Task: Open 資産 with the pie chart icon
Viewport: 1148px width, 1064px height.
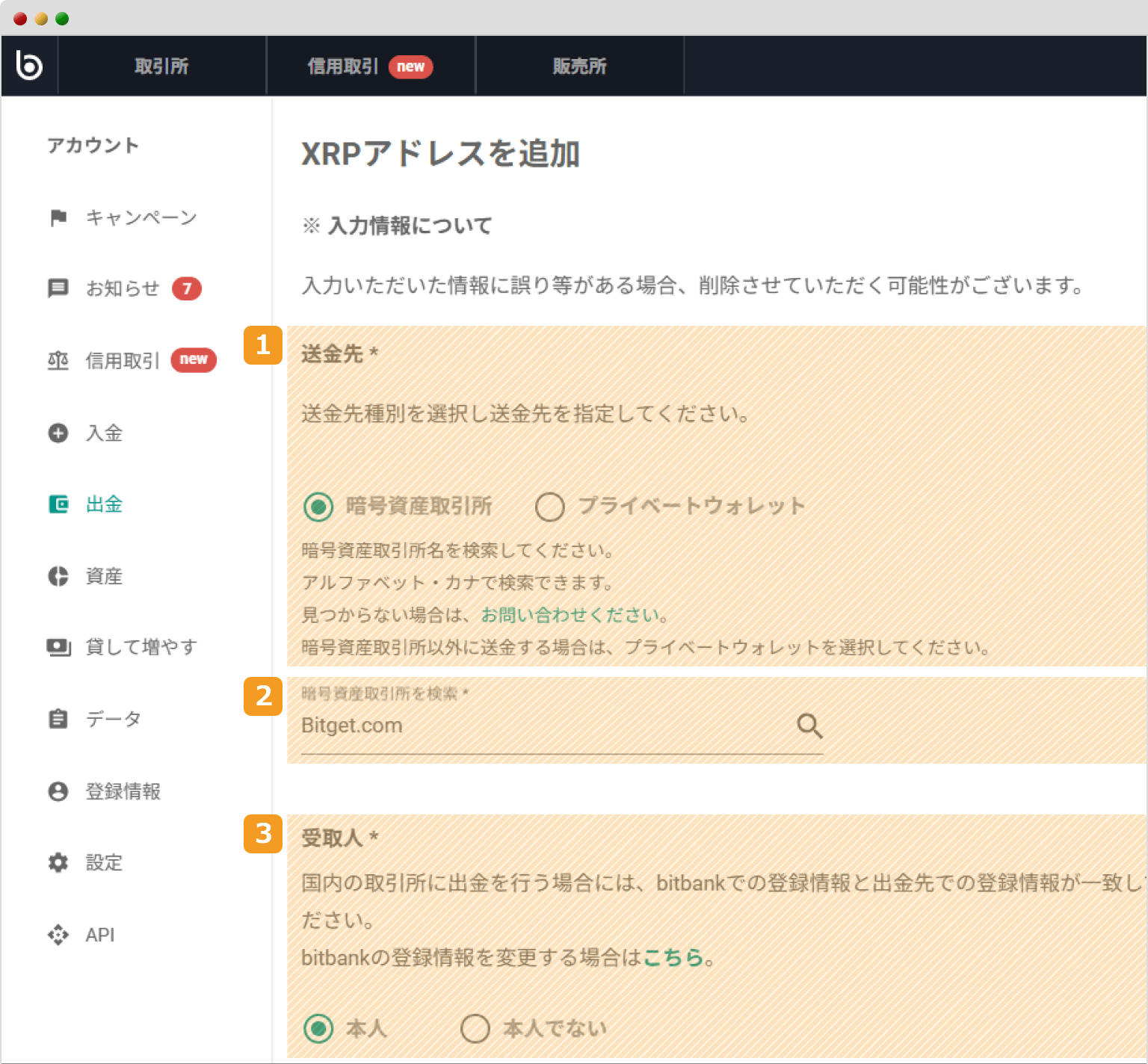Action: click(58, 575)
